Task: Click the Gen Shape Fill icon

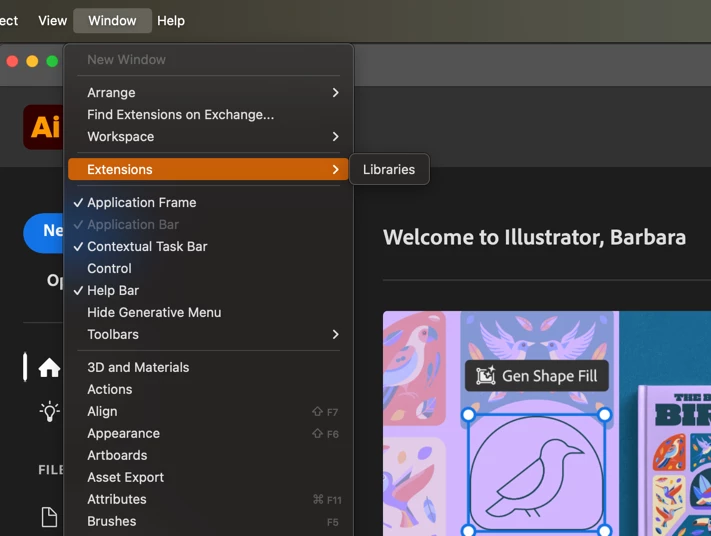Action: [x=486, y=375]
